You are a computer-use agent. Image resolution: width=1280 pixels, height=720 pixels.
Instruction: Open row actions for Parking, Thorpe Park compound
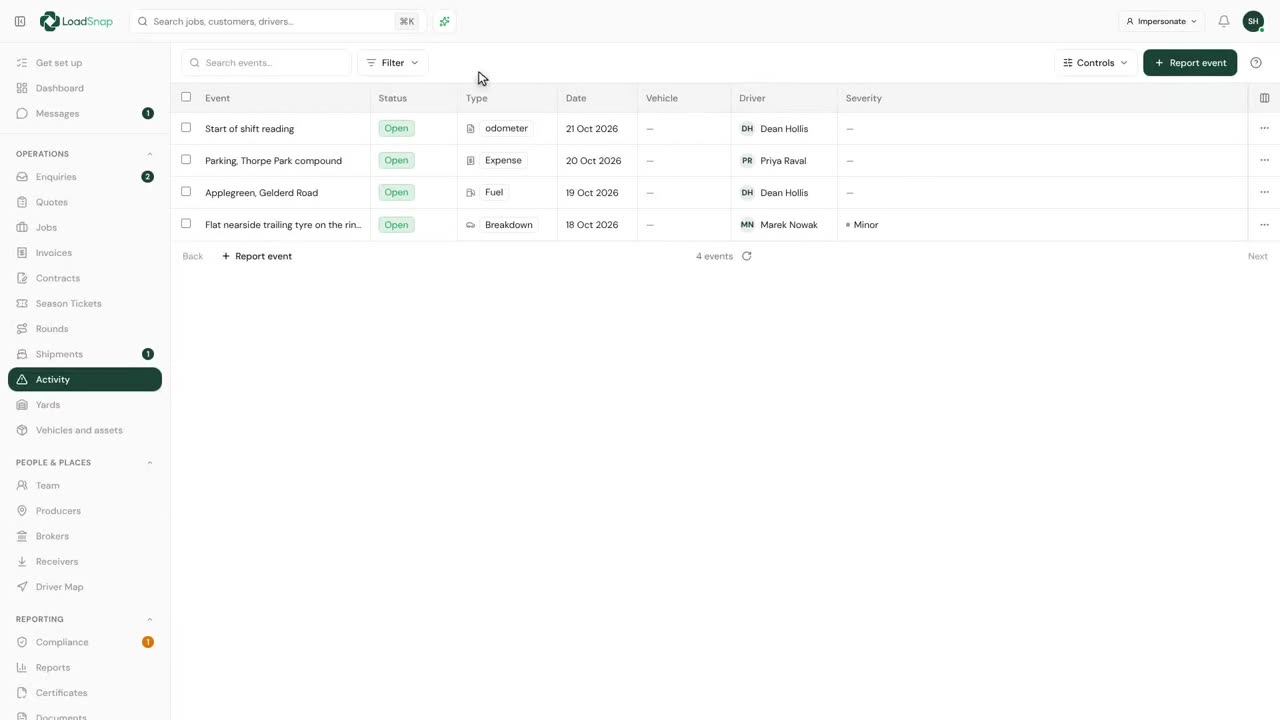coord(1264,160)
